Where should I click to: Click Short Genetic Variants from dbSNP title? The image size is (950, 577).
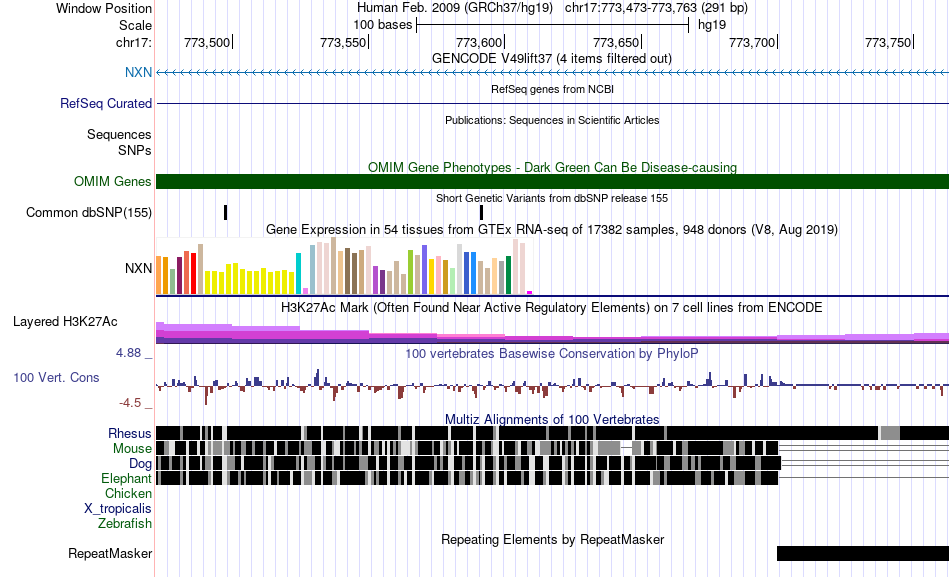pyautogui.click(x=552, y=198)
